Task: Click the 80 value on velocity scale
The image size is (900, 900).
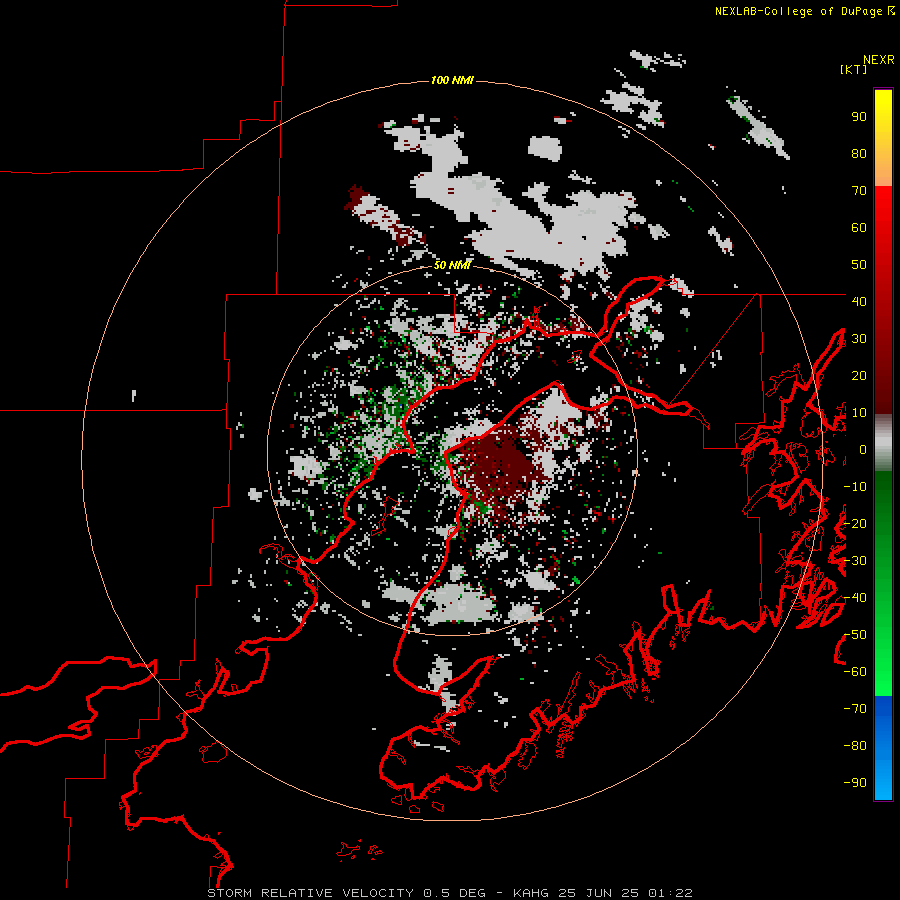Action: 859,154
